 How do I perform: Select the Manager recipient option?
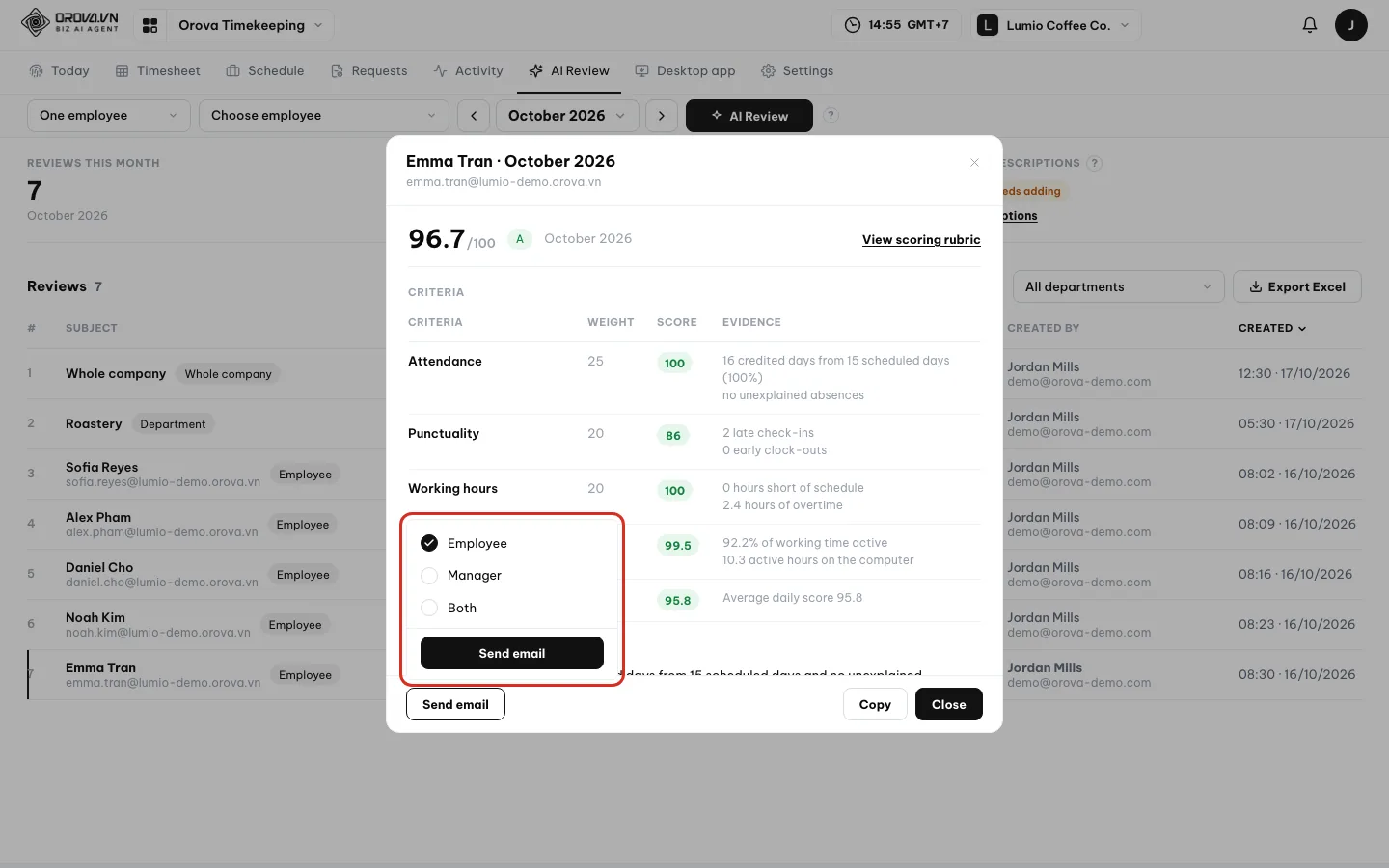point(461,576)
